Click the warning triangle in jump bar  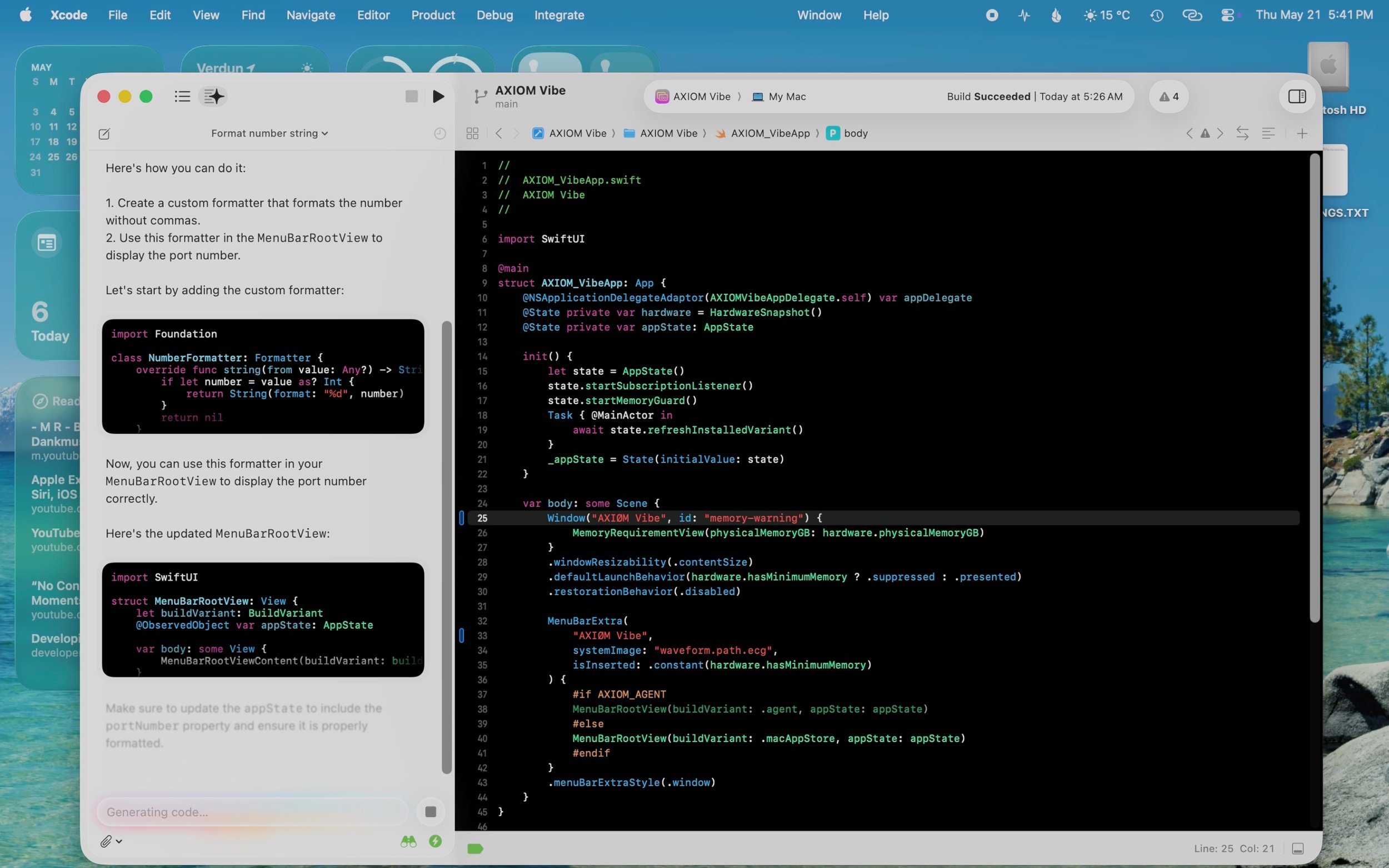coord(1205,133)
